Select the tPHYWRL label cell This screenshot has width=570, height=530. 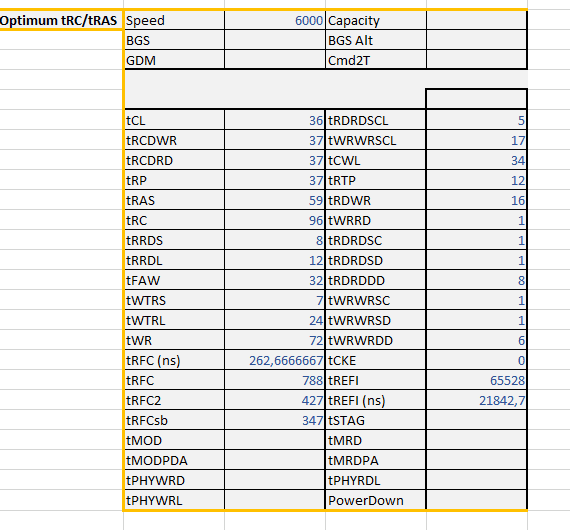[x=174, y=500]
